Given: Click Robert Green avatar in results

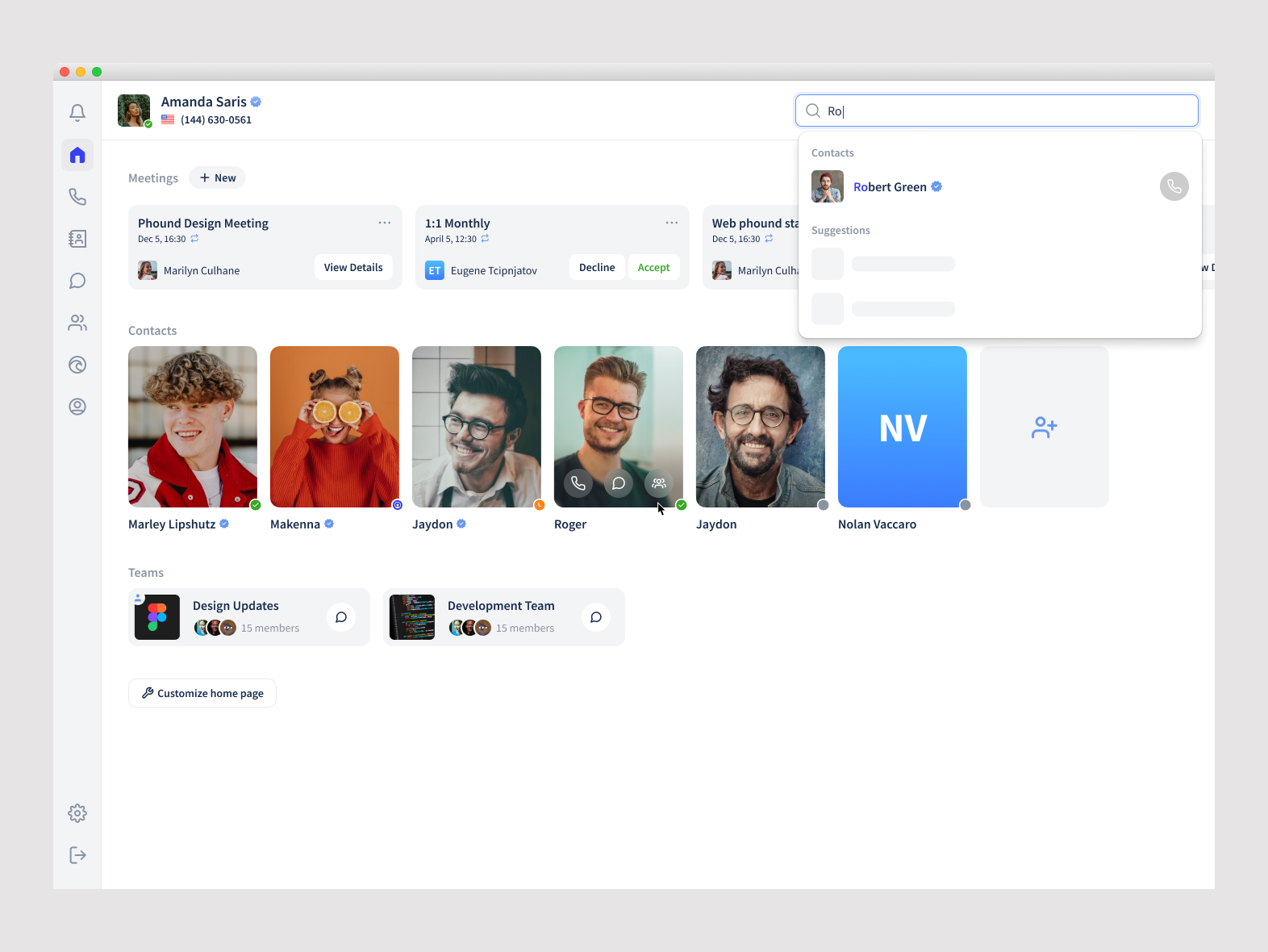Looking at the screenshot, I should coord(828,186).
